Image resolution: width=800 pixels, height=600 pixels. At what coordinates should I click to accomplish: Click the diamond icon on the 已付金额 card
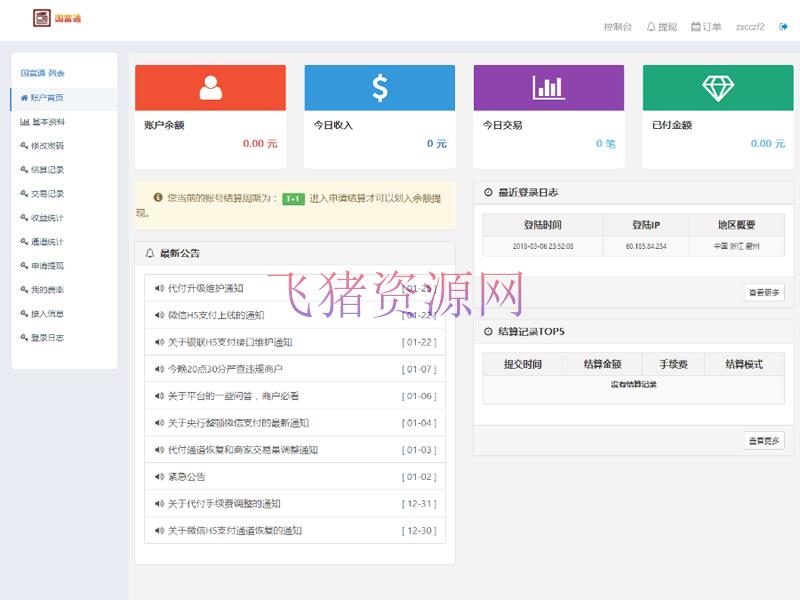[718, 88]
